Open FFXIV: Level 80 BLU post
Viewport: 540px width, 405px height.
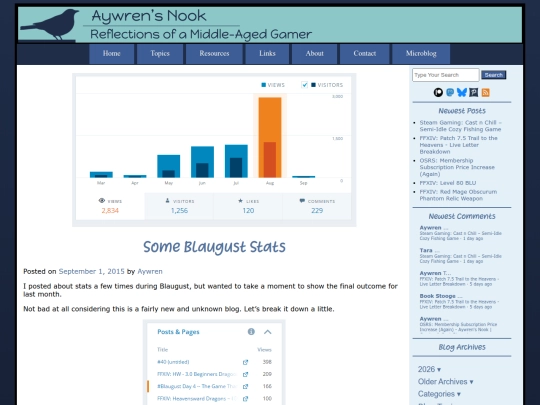(x=448, y=183)
